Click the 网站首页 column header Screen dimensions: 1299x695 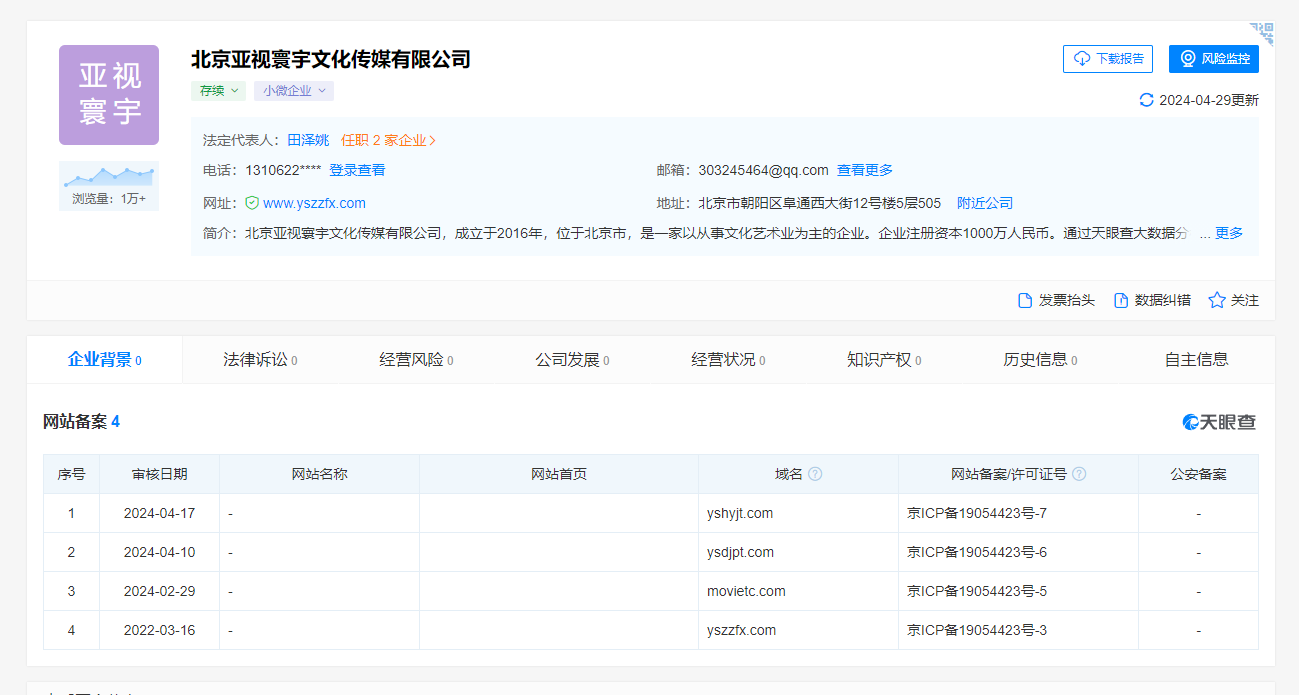click(x=559, y=474)
